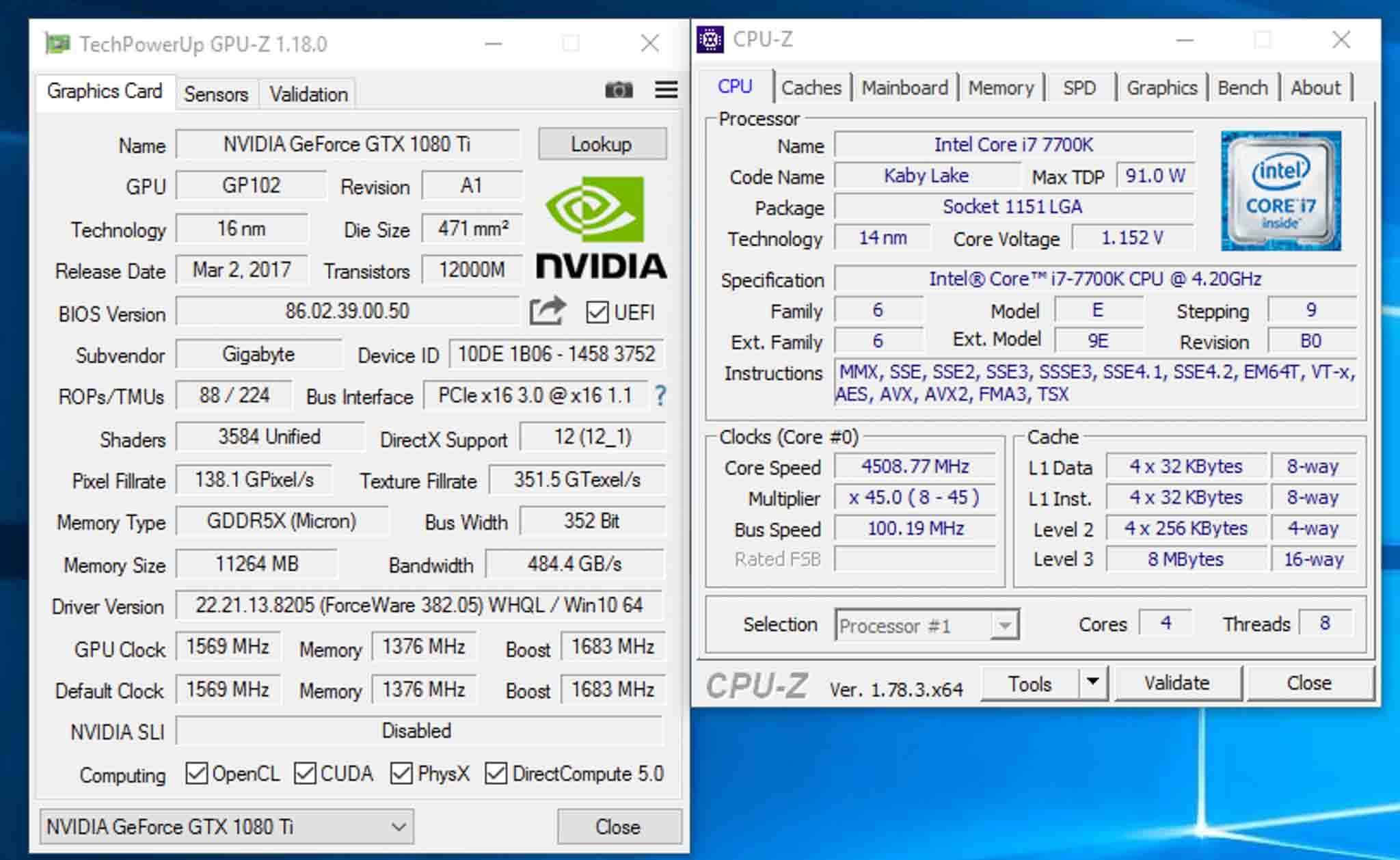The image size is (1400, 860).
Task: Click the Texture Fillrate value 351.5 GTexel/s
Action: pos(577,479)
